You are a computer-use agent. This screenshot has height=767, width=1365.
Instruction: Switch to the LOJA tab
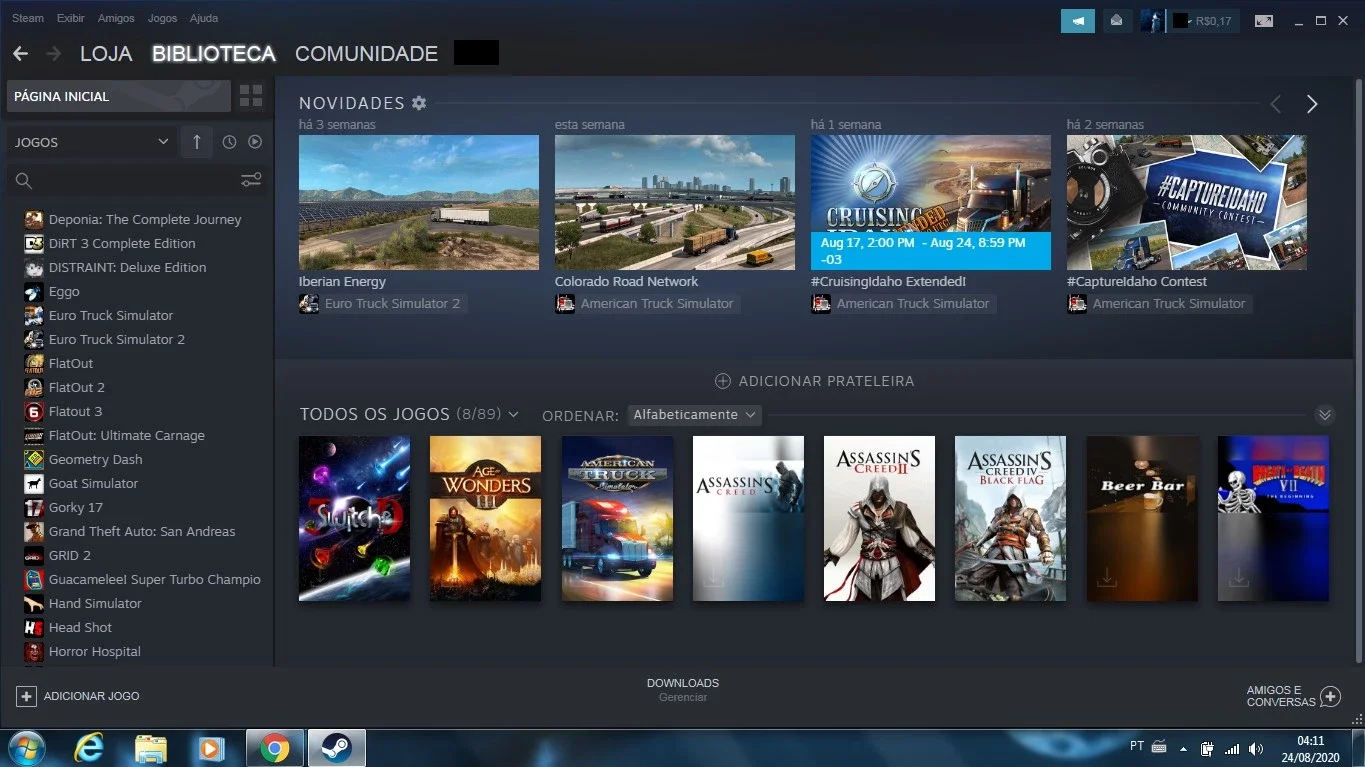click(106, 54)
